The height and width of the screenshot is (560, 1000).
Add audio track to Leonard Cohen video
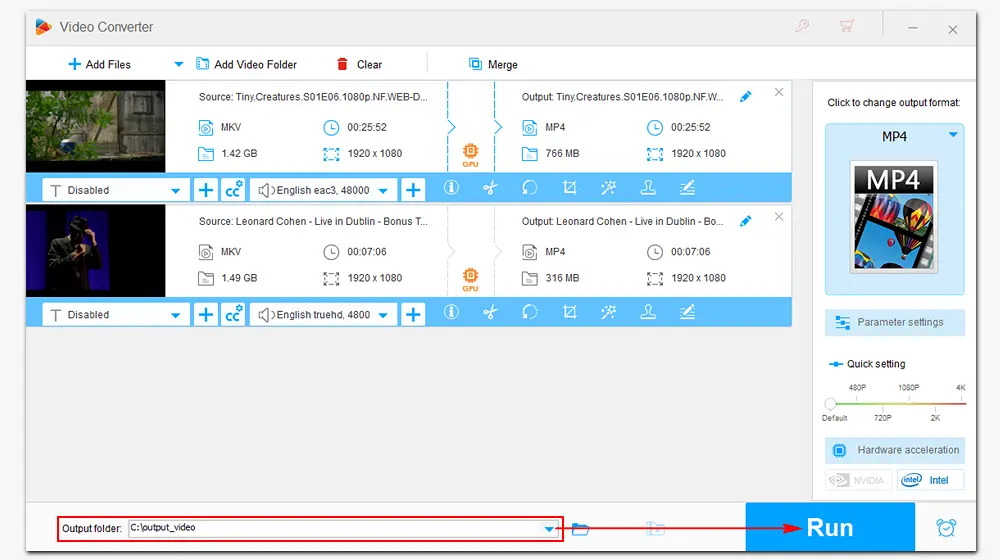413,314
